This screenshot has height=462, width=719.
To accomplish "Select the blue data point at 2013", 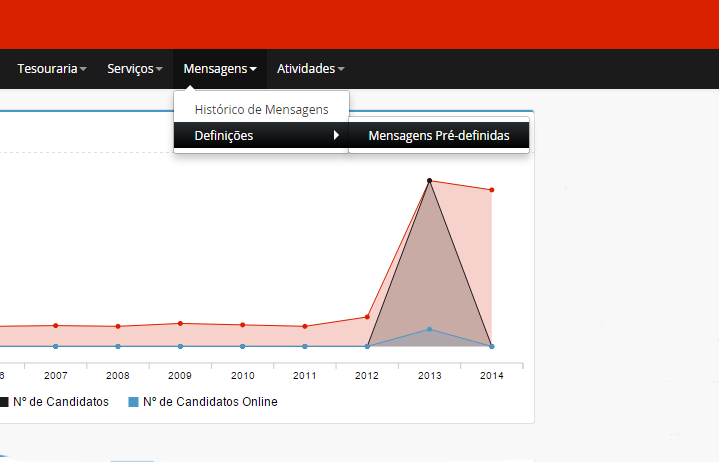I will click(x=429, y=329).
